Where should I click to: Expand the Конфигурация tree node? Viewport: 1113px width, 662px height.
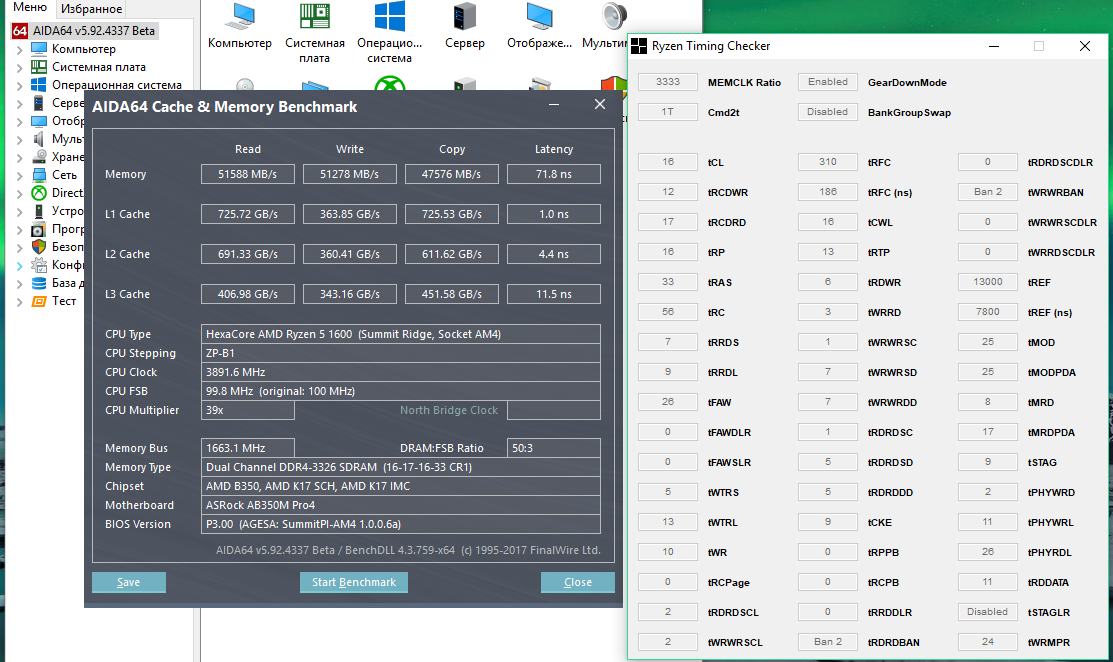(x=20, y=265)
